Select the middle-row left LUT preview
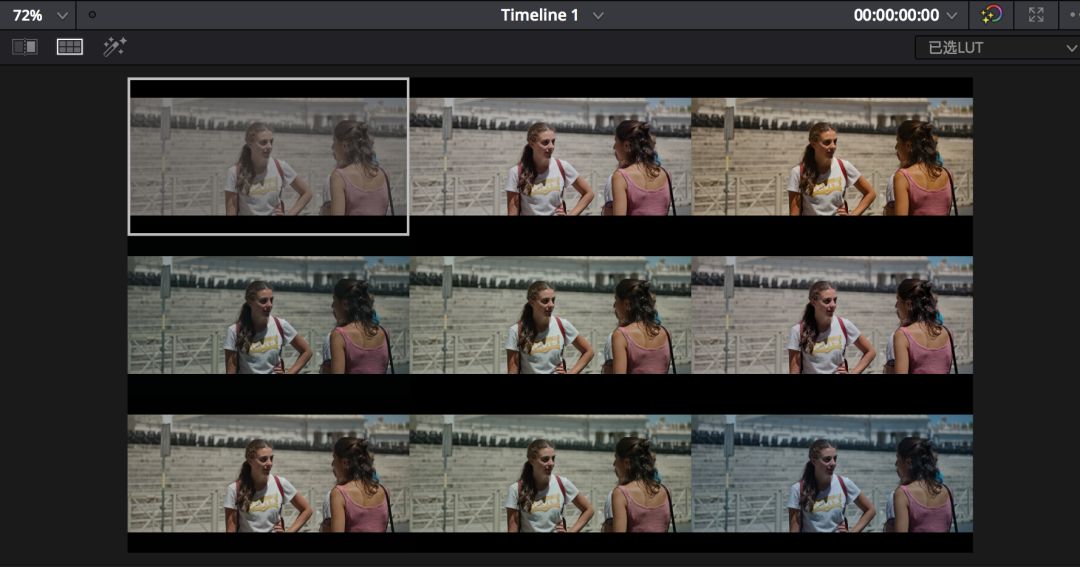The width and height of the screenshot is (1080, 567). point(269,315)
